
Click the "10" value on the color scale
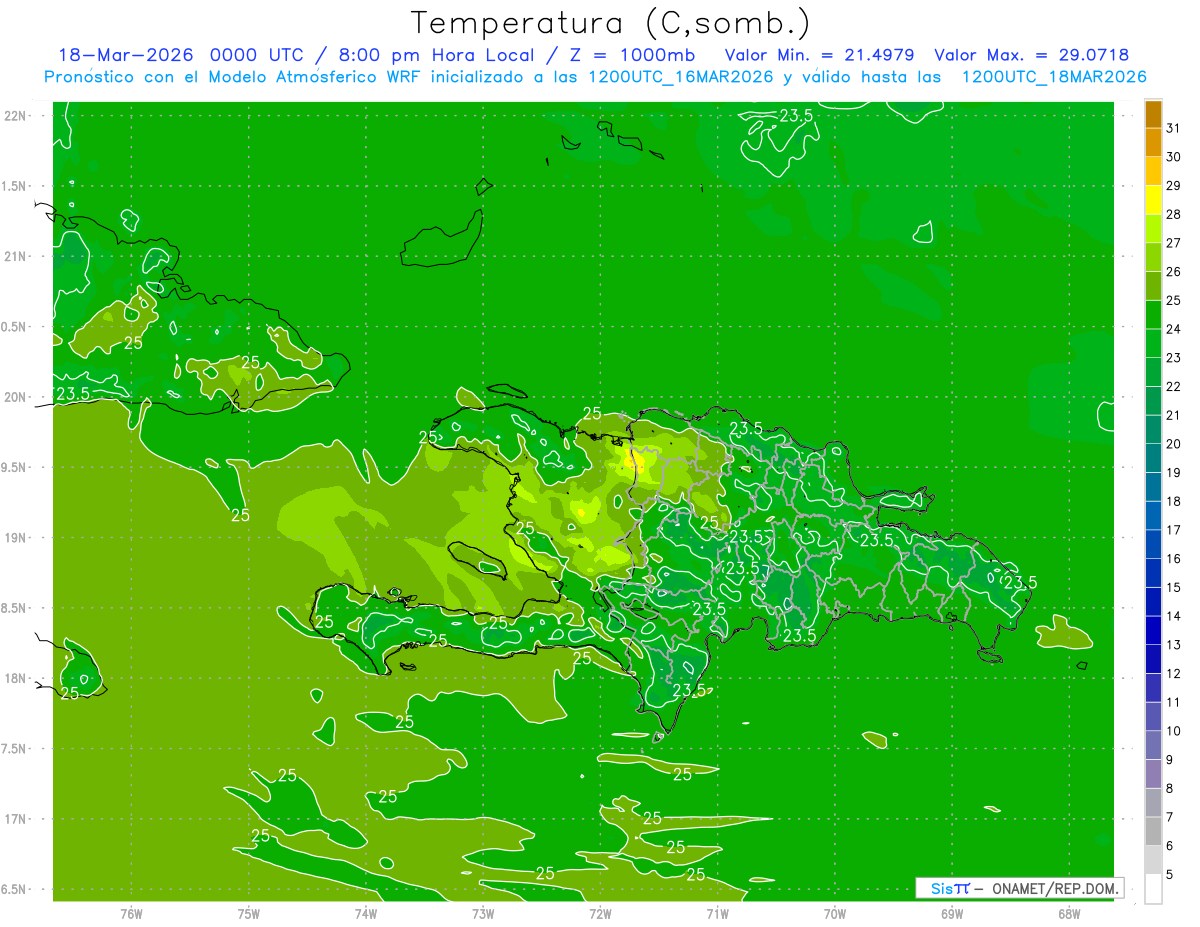point(1173,731)
